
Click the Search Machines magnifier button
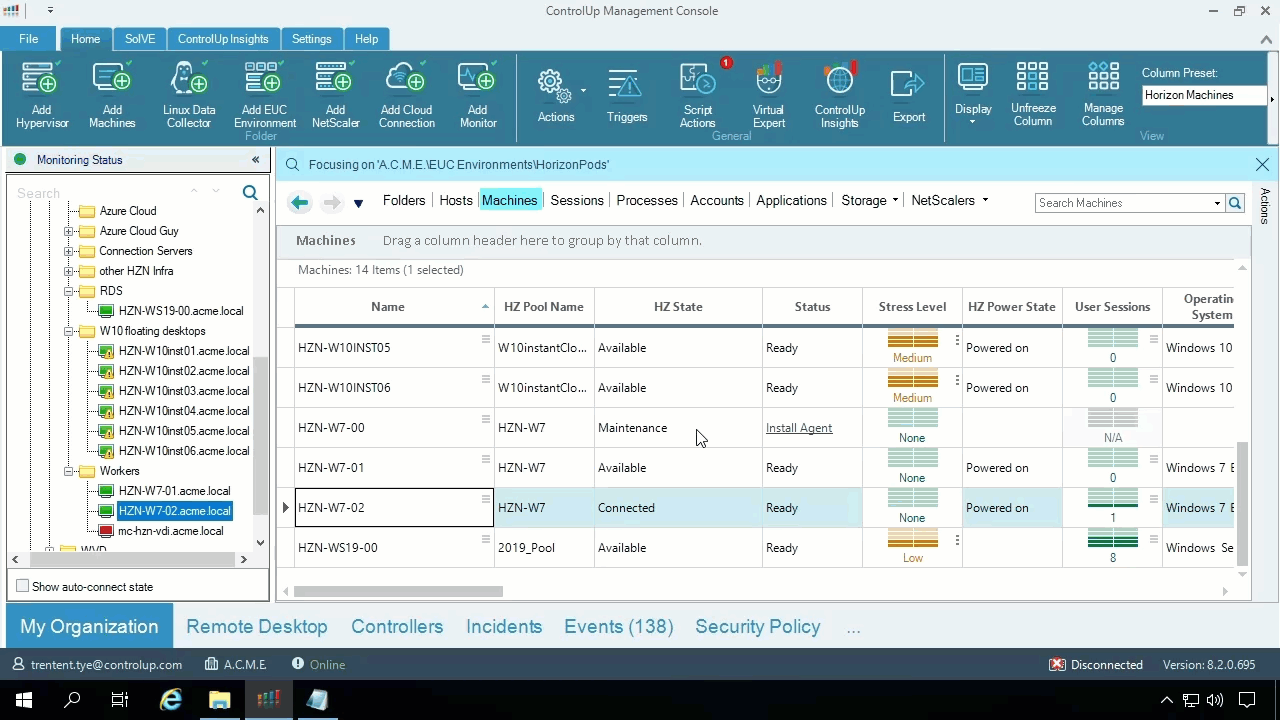coord(1235,203)
